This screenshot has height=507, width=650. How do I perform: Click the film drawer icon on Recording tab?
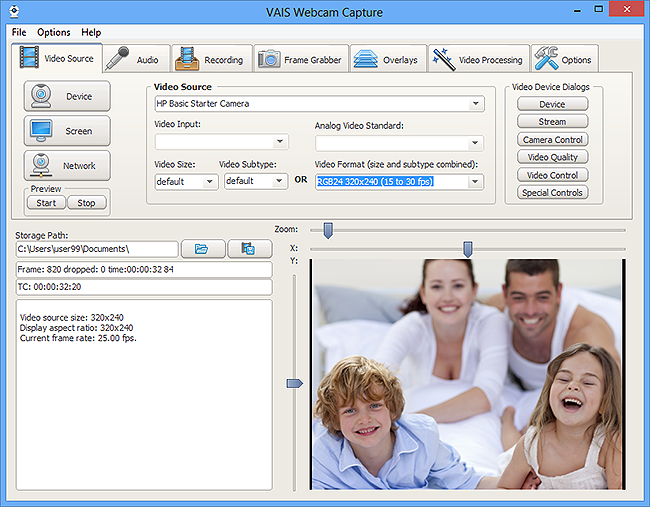point(187,58)
